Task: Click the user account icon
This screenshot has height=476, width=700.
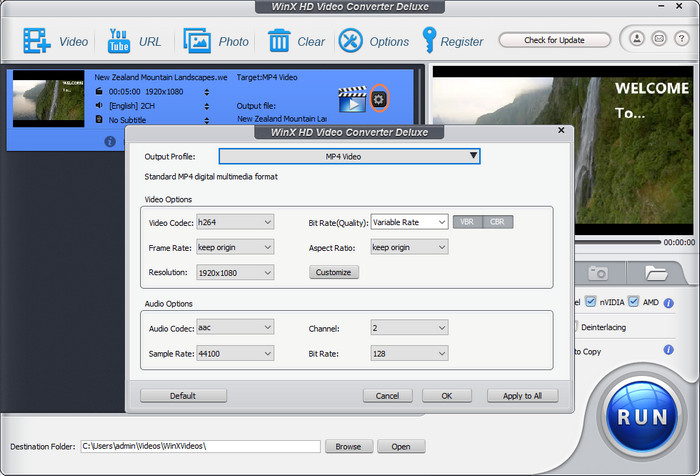Action: pos(637,39)
